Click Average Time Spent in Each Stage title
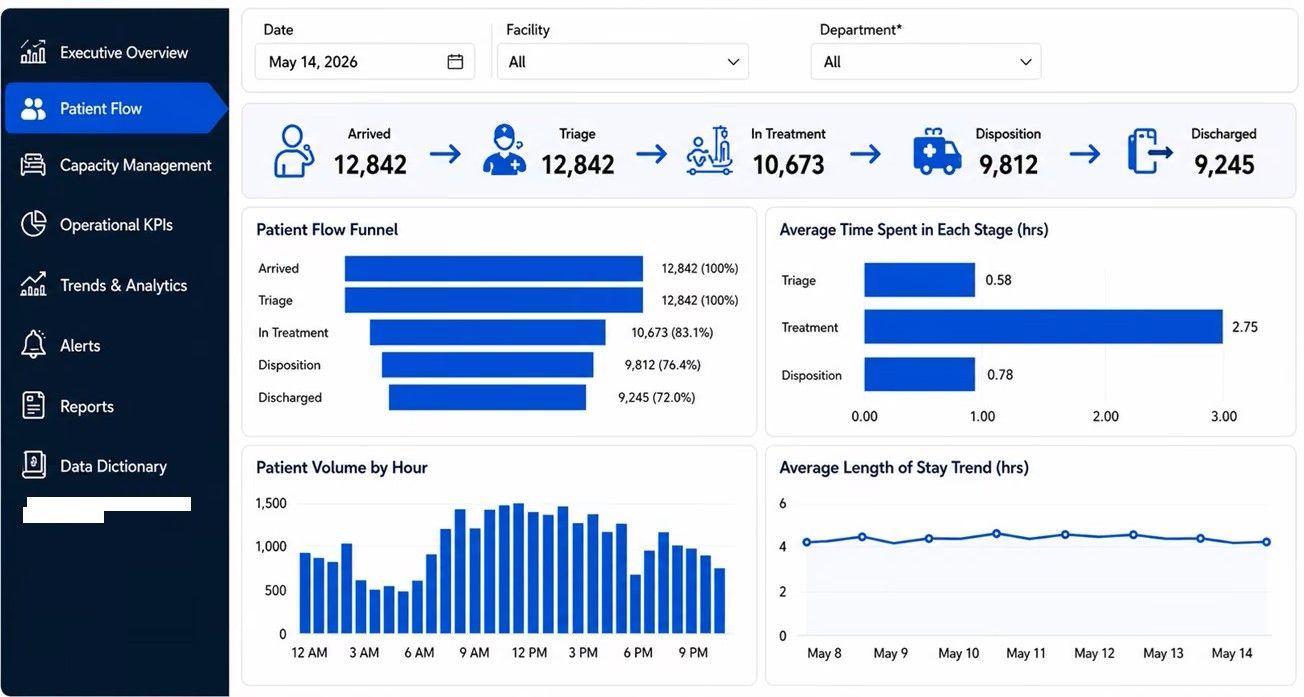 [914, 229]
